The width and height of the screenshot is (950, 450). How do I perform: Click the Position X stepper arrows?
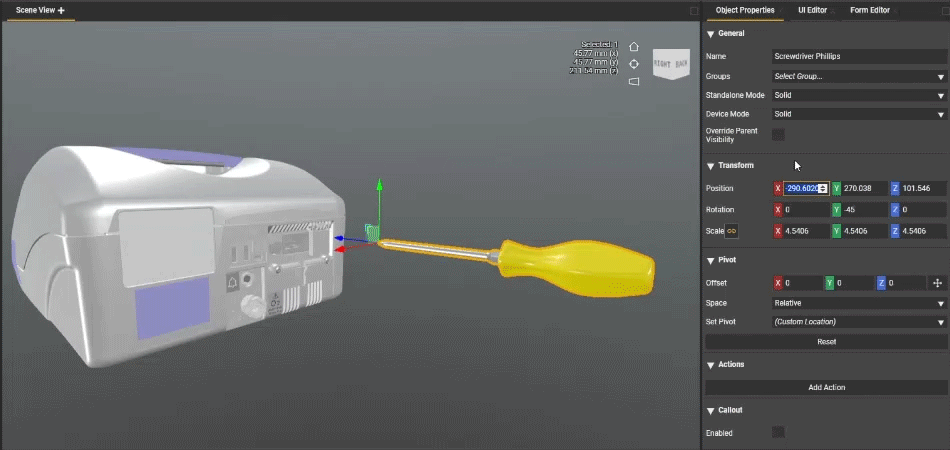click(x=821, y=188)
